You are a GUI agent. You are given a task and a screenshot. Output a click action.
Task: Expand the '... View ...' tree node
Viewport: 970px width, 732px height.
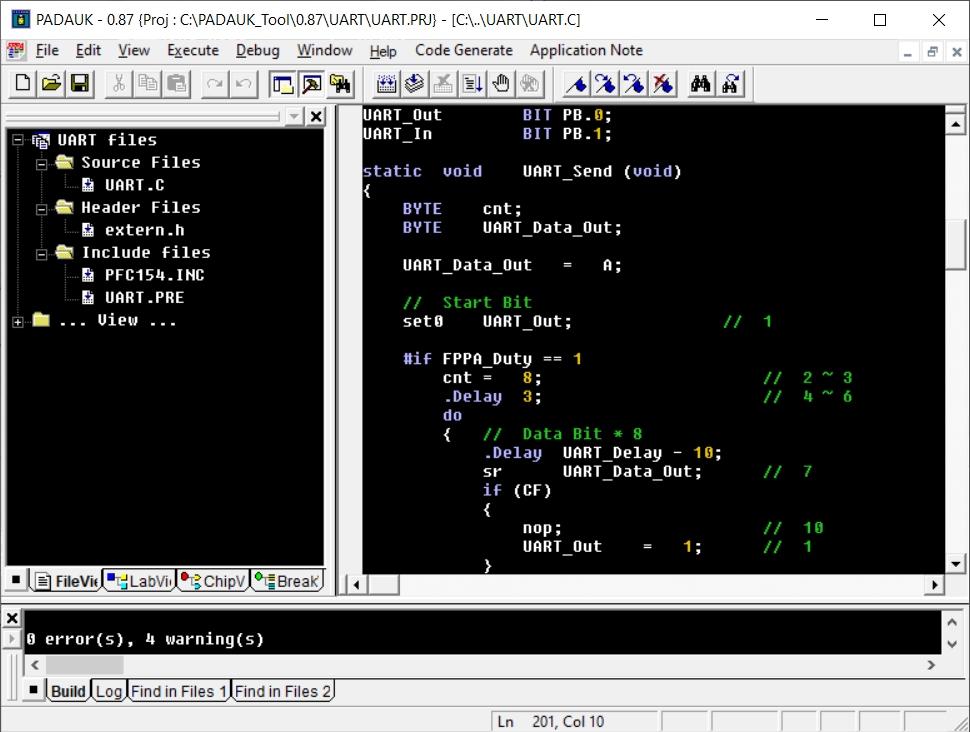pyautogui.click(x=18, y=321)
